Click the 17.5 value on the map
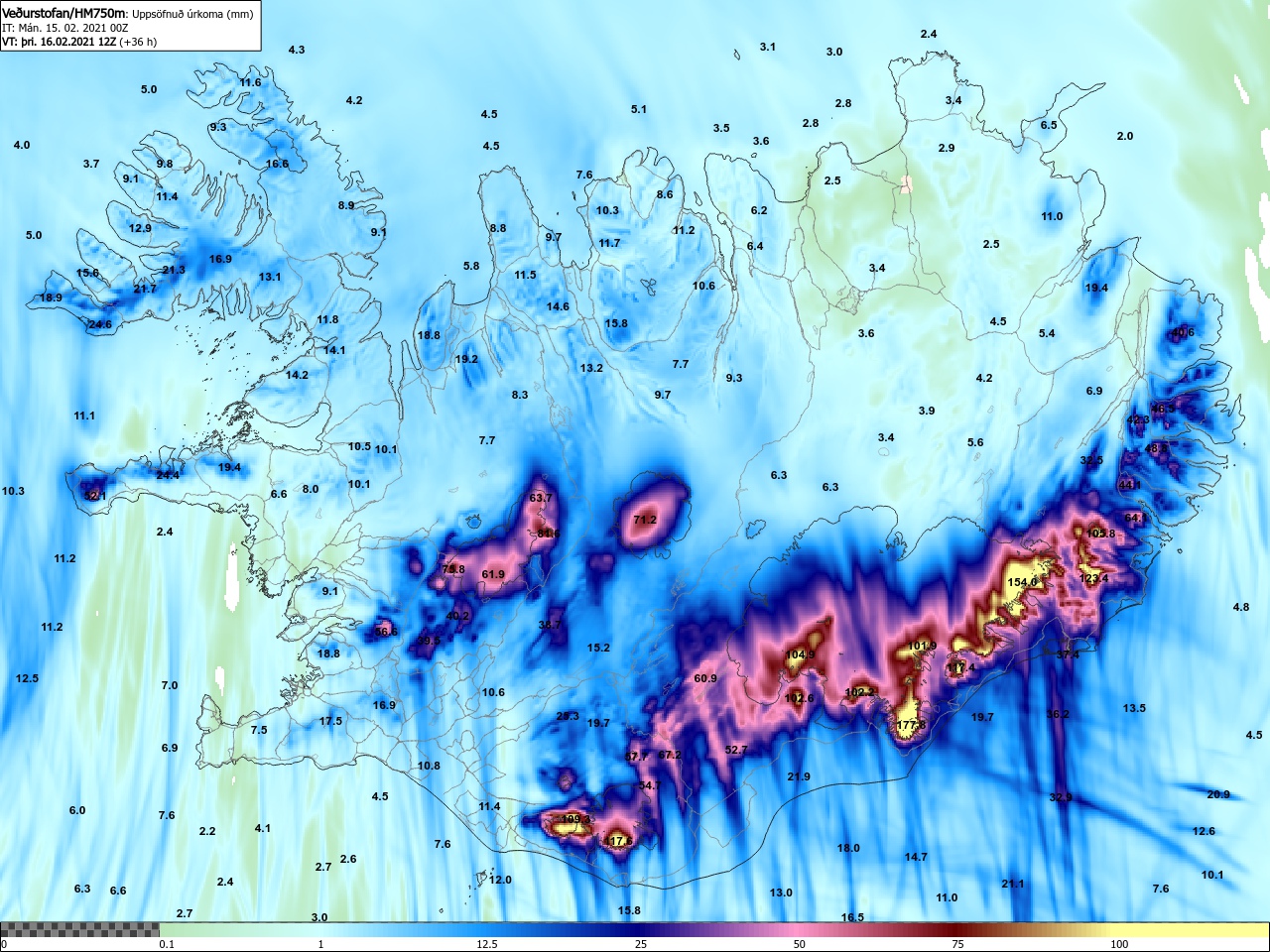The width and height of the screenshot is (1270, 952). click(330, 721)
